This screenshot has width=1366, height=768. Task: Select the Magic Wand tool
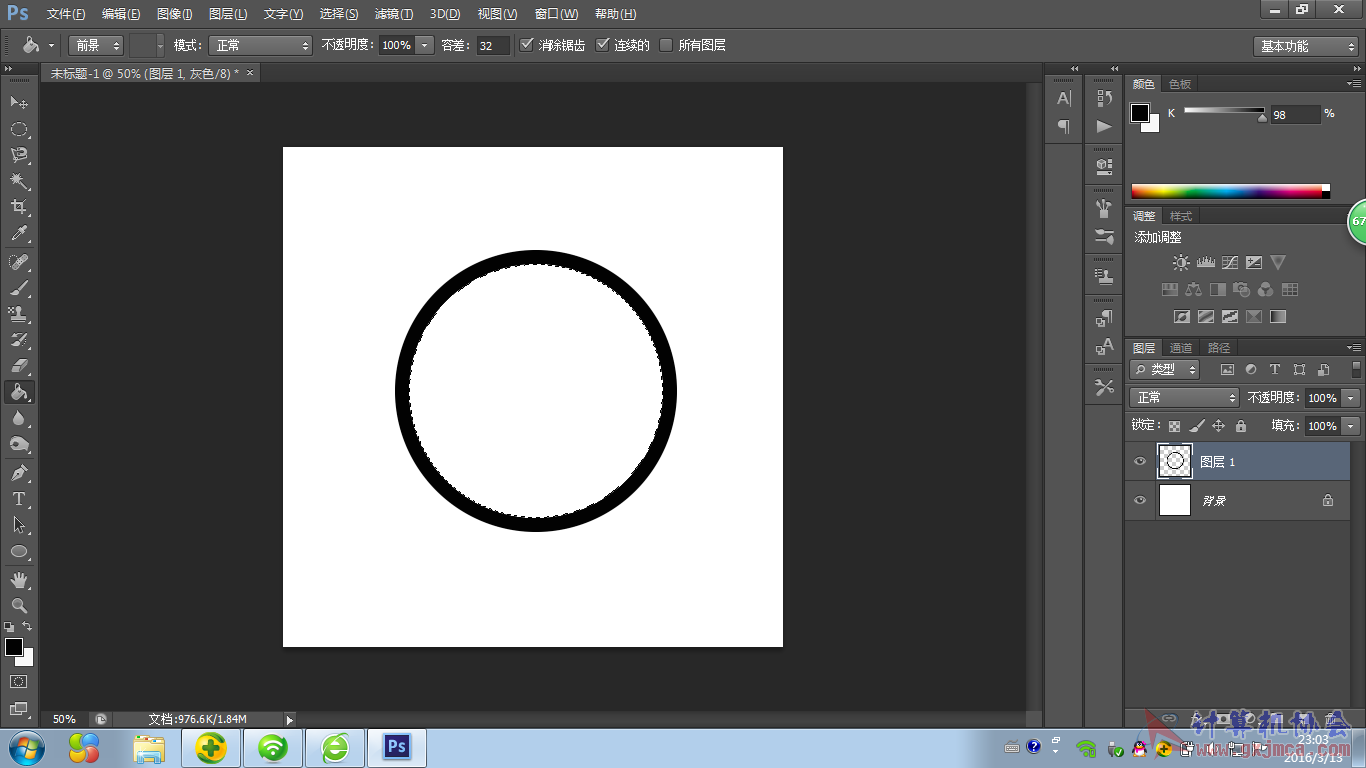pos(19,181)
